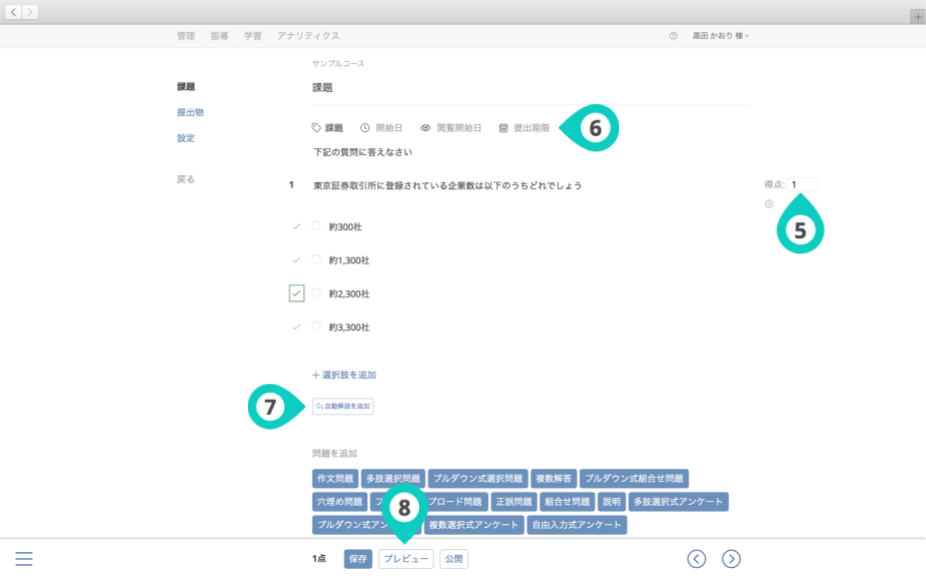Click the clock icon for 開始日

[x=365, y=128]
